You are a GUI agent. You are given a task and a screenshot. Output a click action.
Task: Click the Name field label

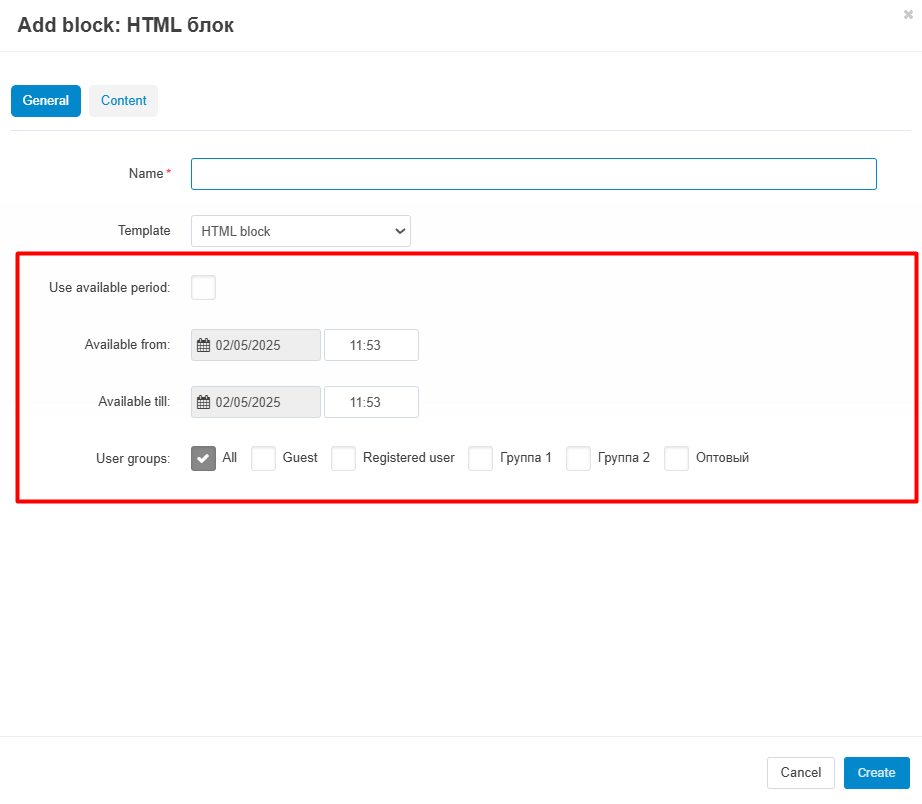point(146,174)
